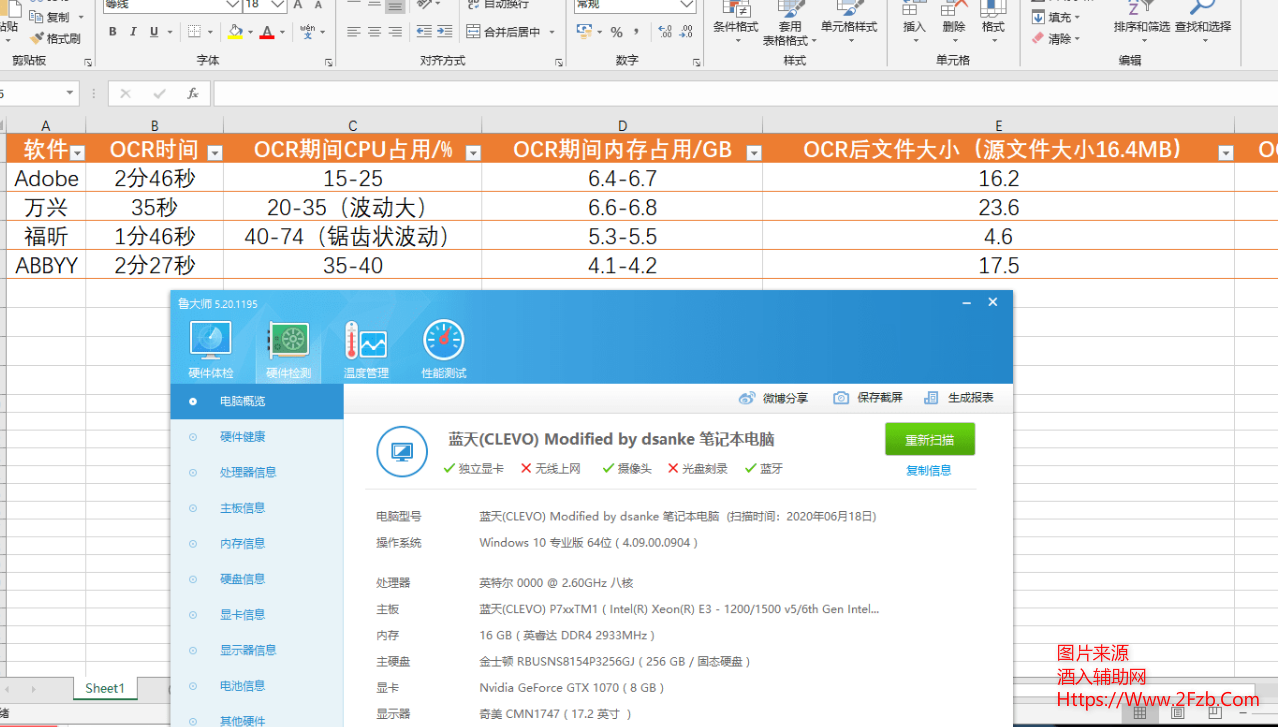Click the yellow fill color bucket
The width and height of the screenshot is (1278, 727).
pyautogui.click(x=234, y=32)
